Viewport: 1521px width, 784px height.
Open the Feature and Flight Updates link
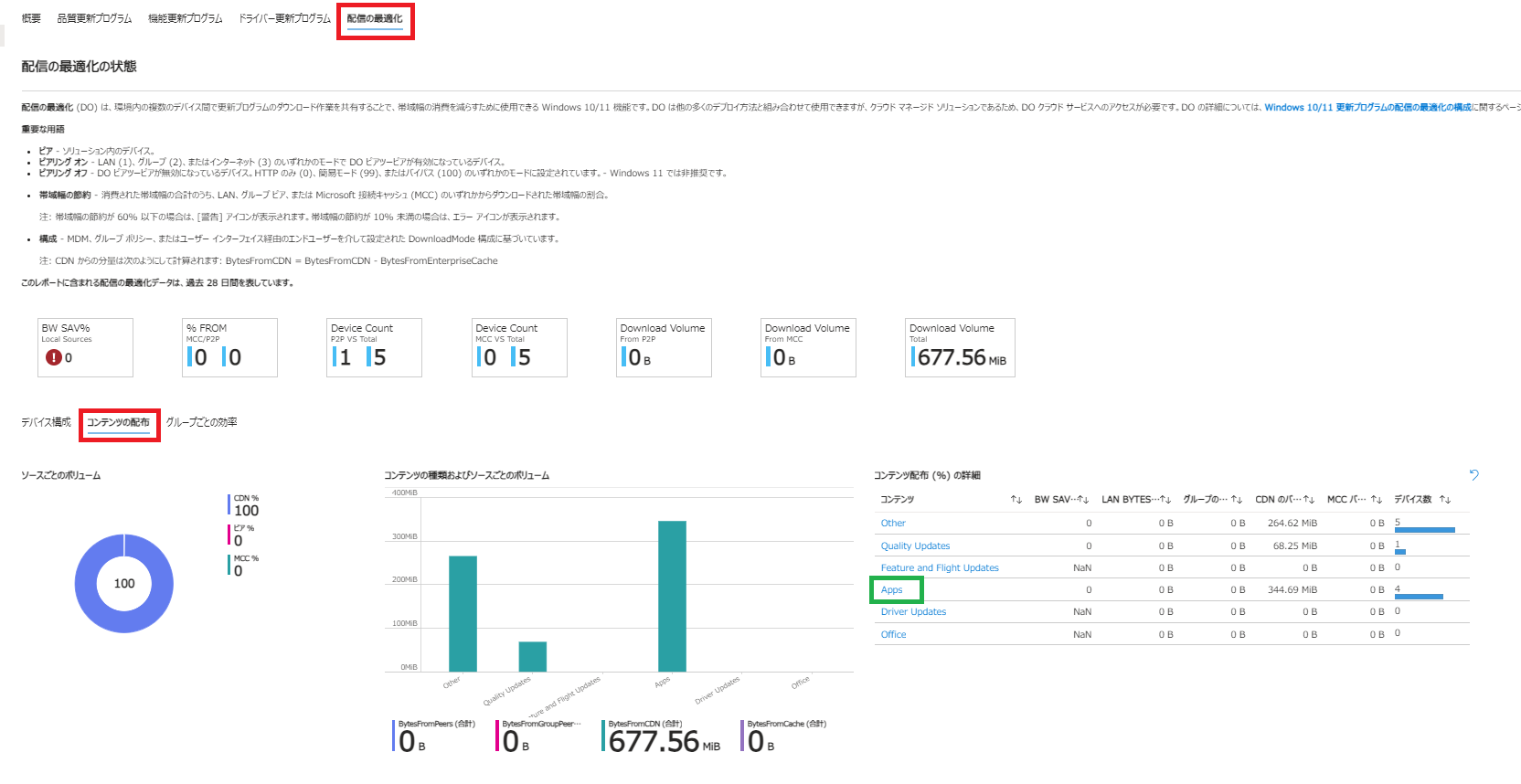(x=940, y=567)
